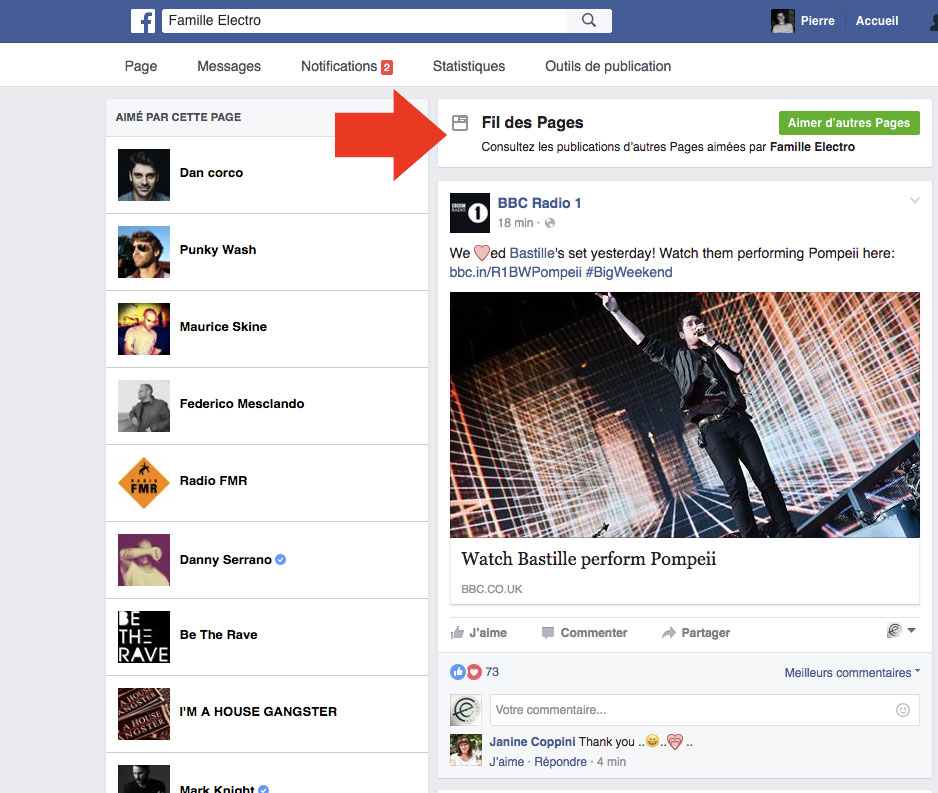Click the Be The Rave logo
The width and height of the screenshot is (938, 793).
[144, 637]
